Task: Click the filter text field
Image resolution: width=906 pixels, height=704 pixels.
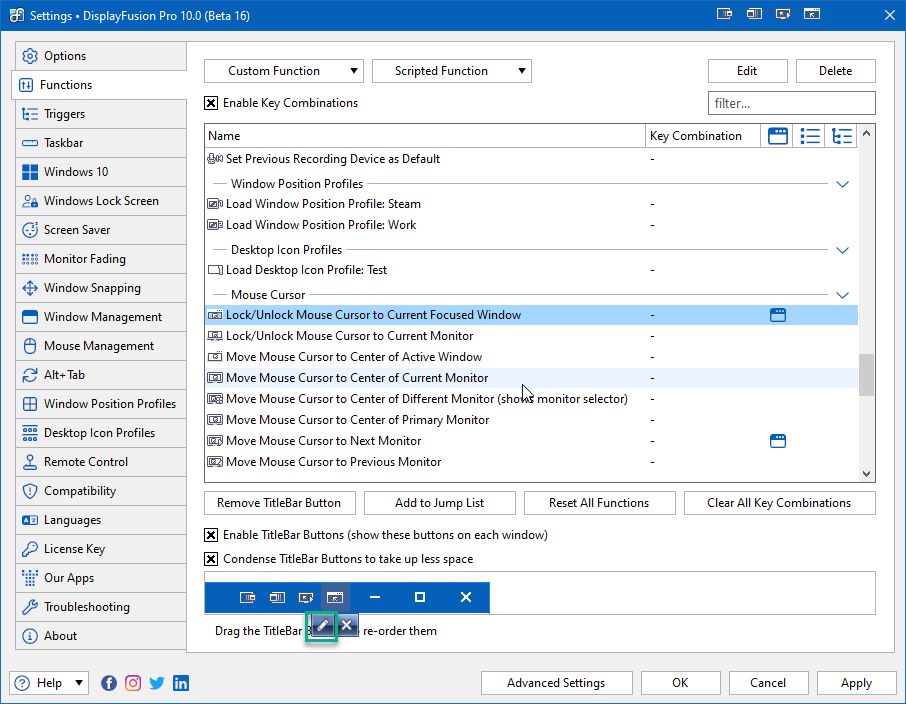Action: tap(792, 103)
